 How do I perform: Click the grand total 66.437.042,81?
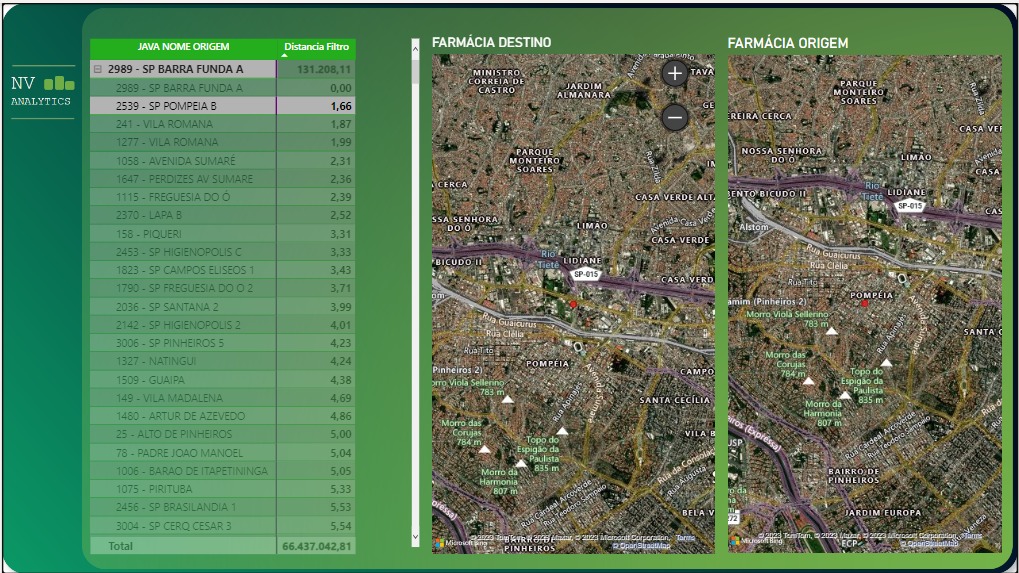coord(317,546)
